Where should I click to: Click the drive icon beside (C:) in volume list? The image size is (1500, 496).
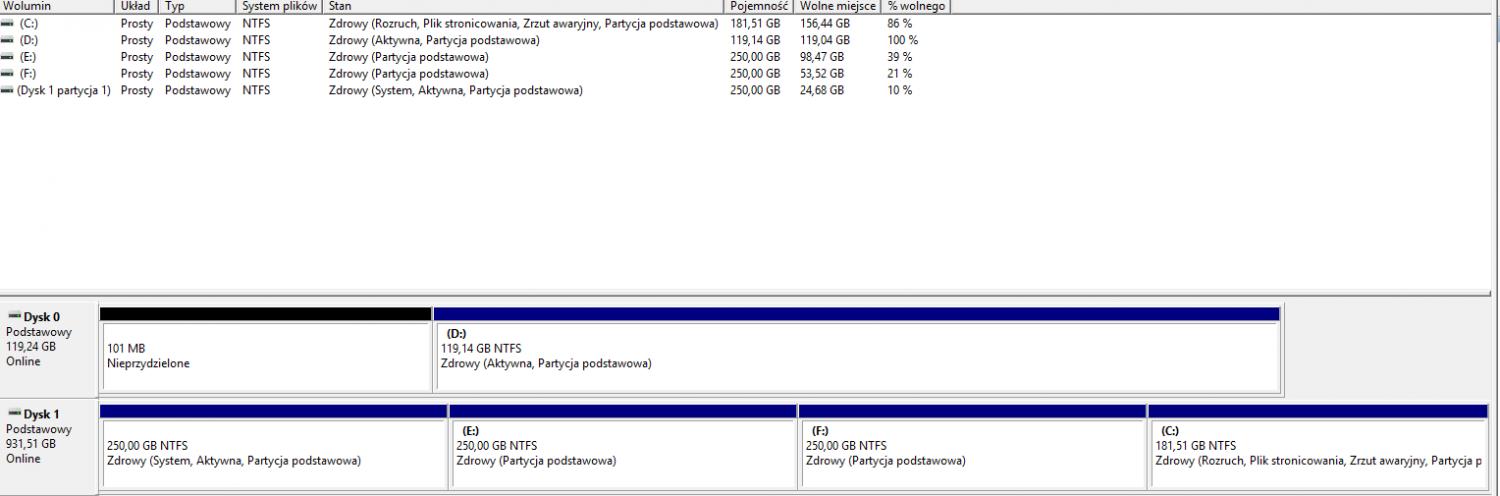[x=8, y=23]
